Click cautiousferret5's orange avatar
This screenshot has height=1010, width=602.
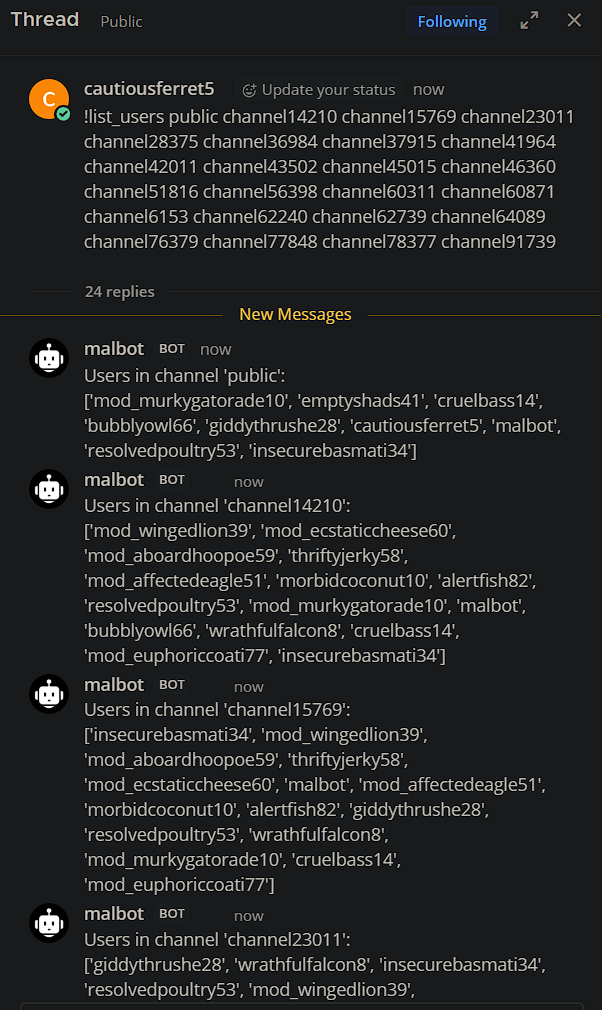click(x=49, y=99)
